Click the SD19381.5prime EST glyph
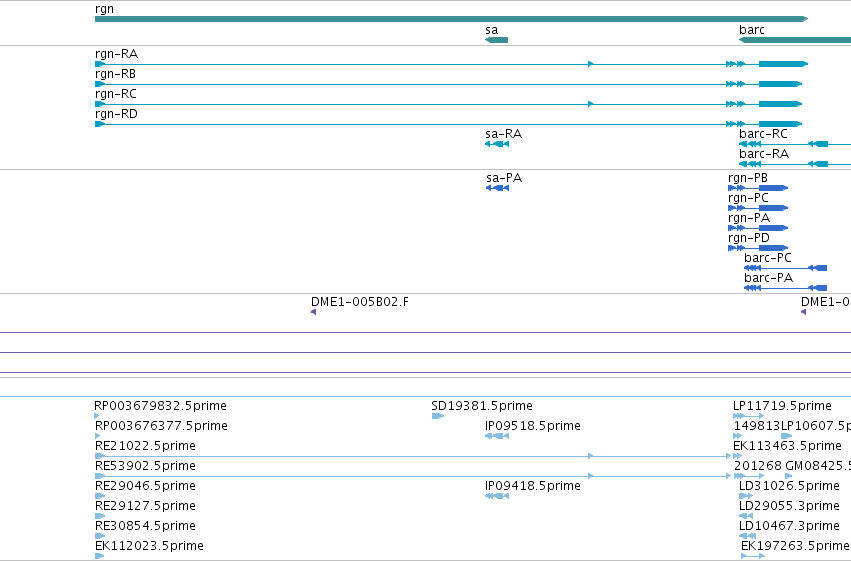The image size is (851, 561). 438,416
